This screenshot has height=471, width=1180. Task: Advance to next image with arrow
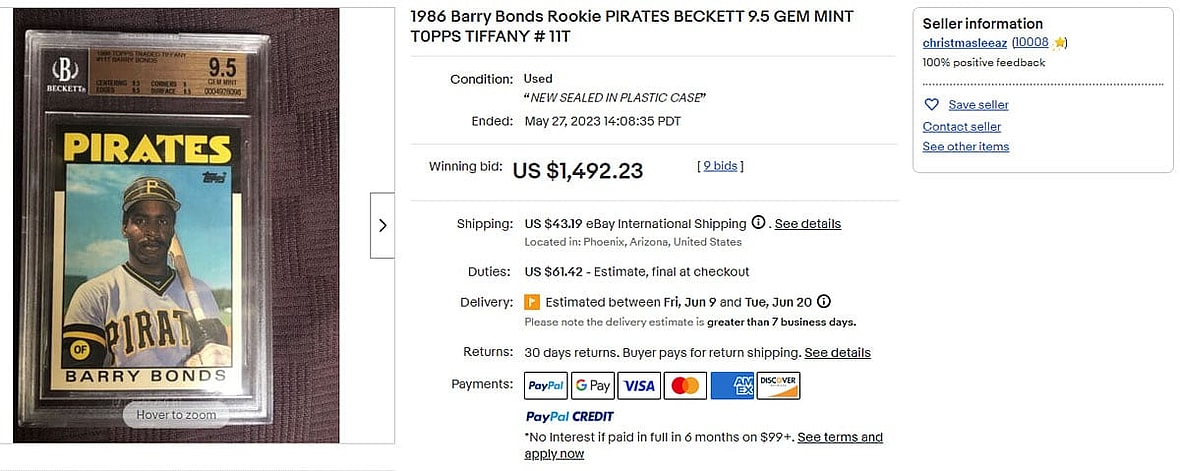point(382,225)
